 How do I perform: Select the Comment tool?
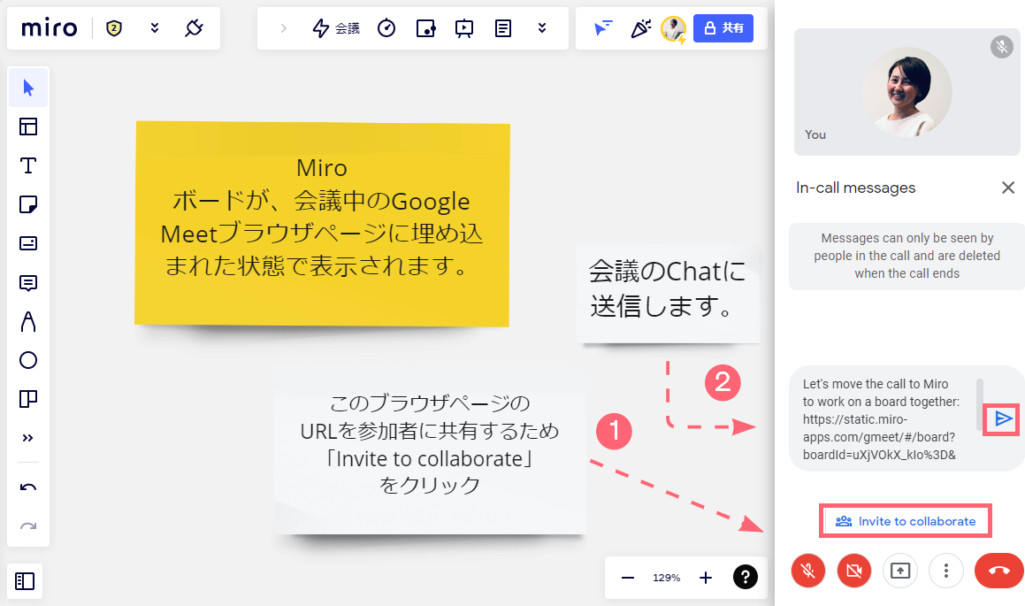(28, 282)
